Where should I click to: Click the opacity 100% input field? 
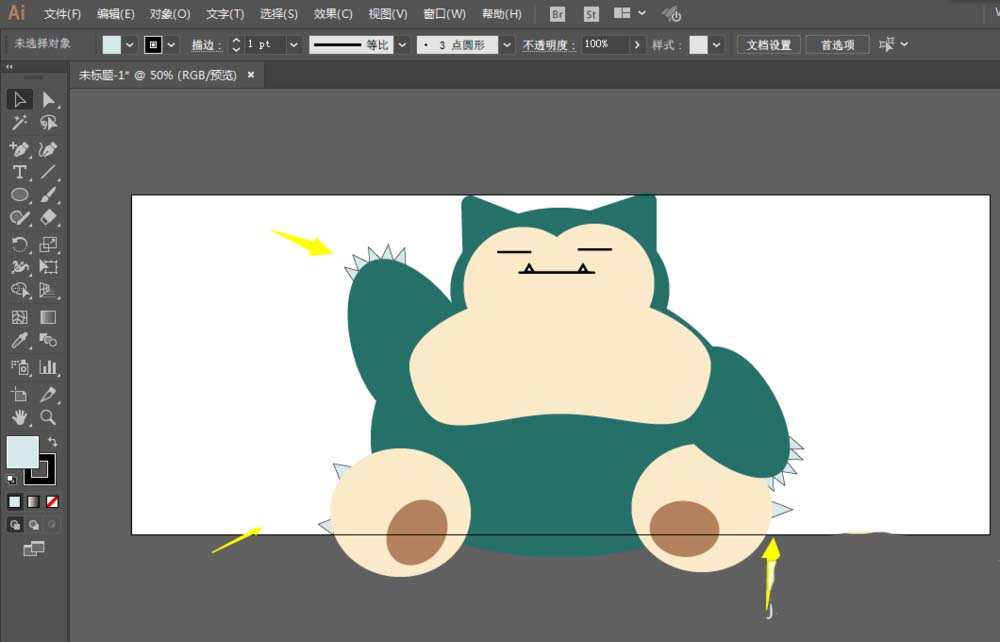pos(605,45)
